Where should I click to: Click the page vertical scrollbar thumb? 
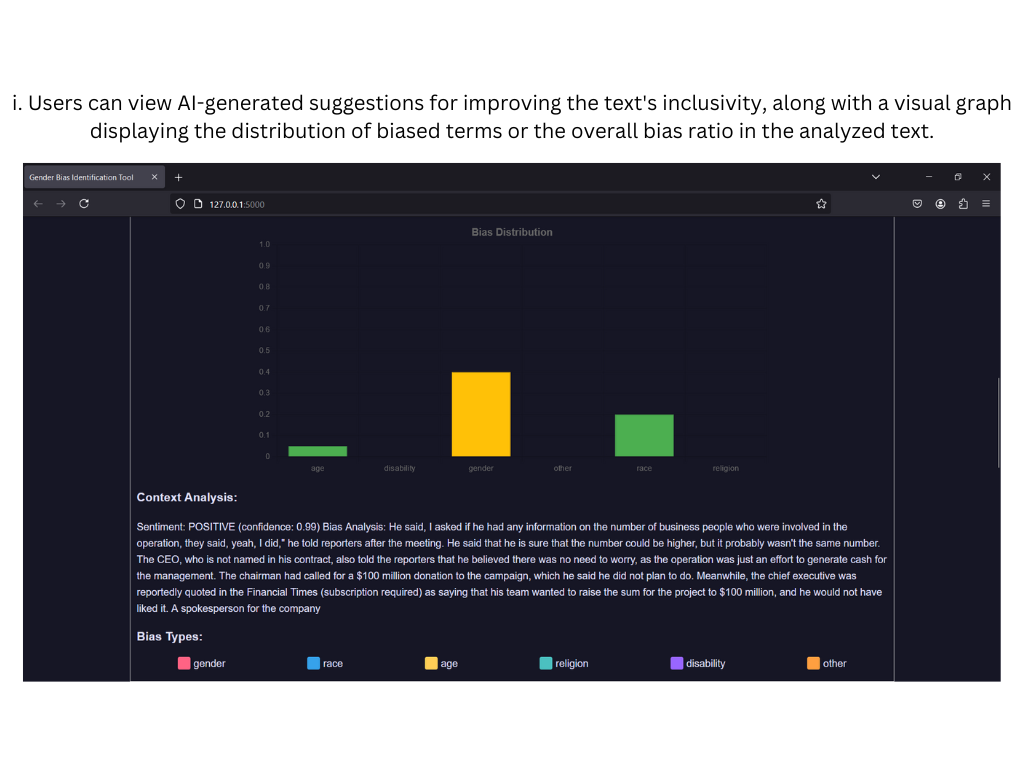pos(998,423)
